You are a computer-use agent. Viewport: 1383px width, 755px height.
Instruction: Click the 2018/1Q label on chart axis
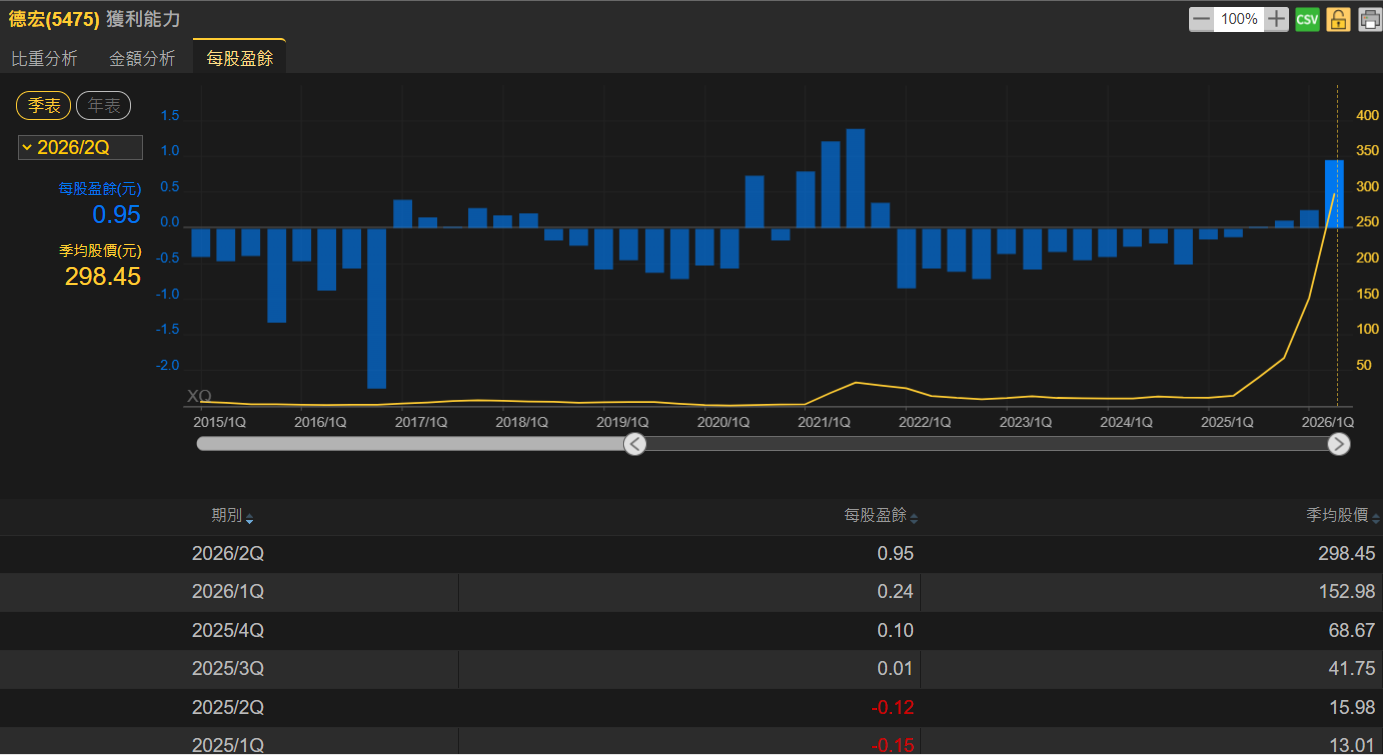tap(522, 422)
